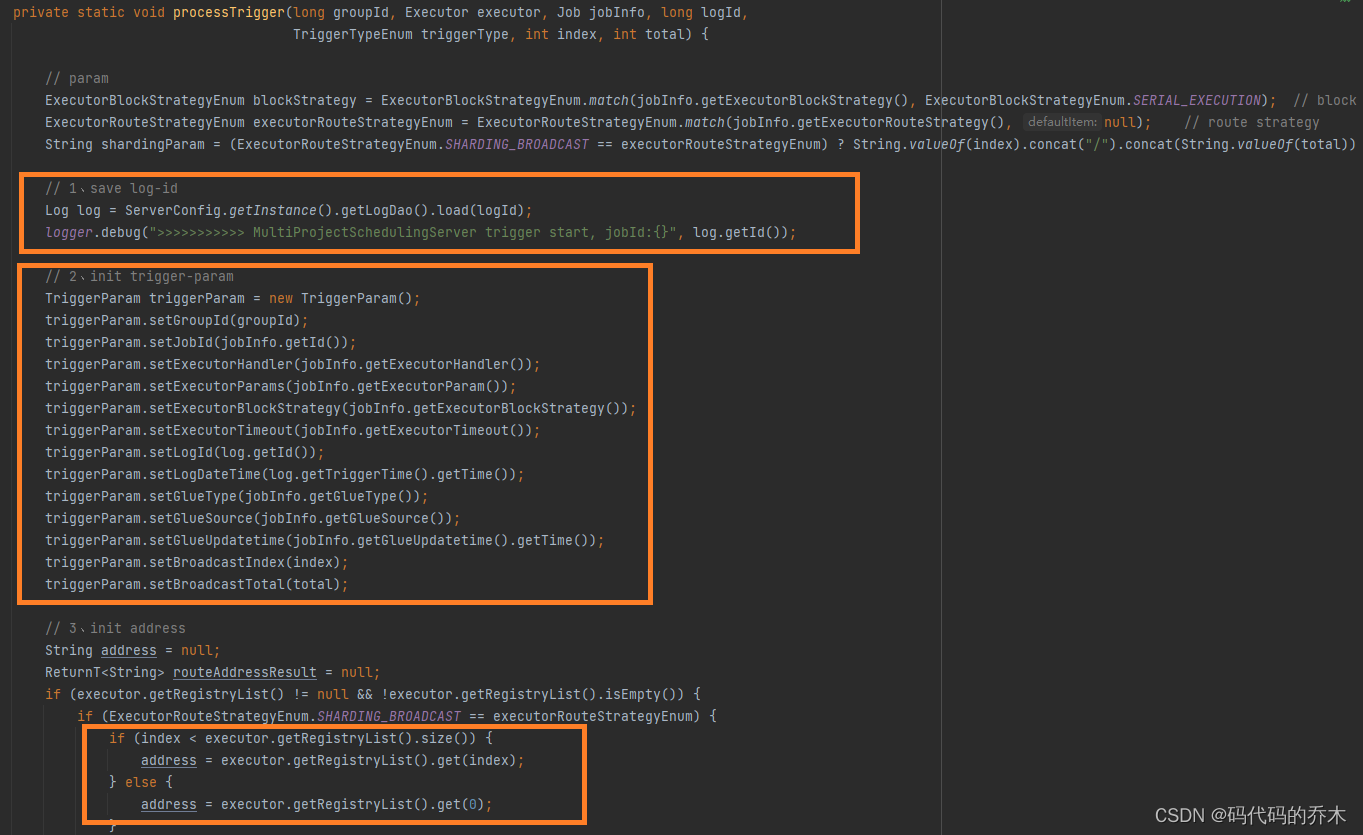This screenshot has width=1363, height=835.
Task: Click the setBroadcastIndex(index) line
Action: pyautogui.click(x=197, y=562)
